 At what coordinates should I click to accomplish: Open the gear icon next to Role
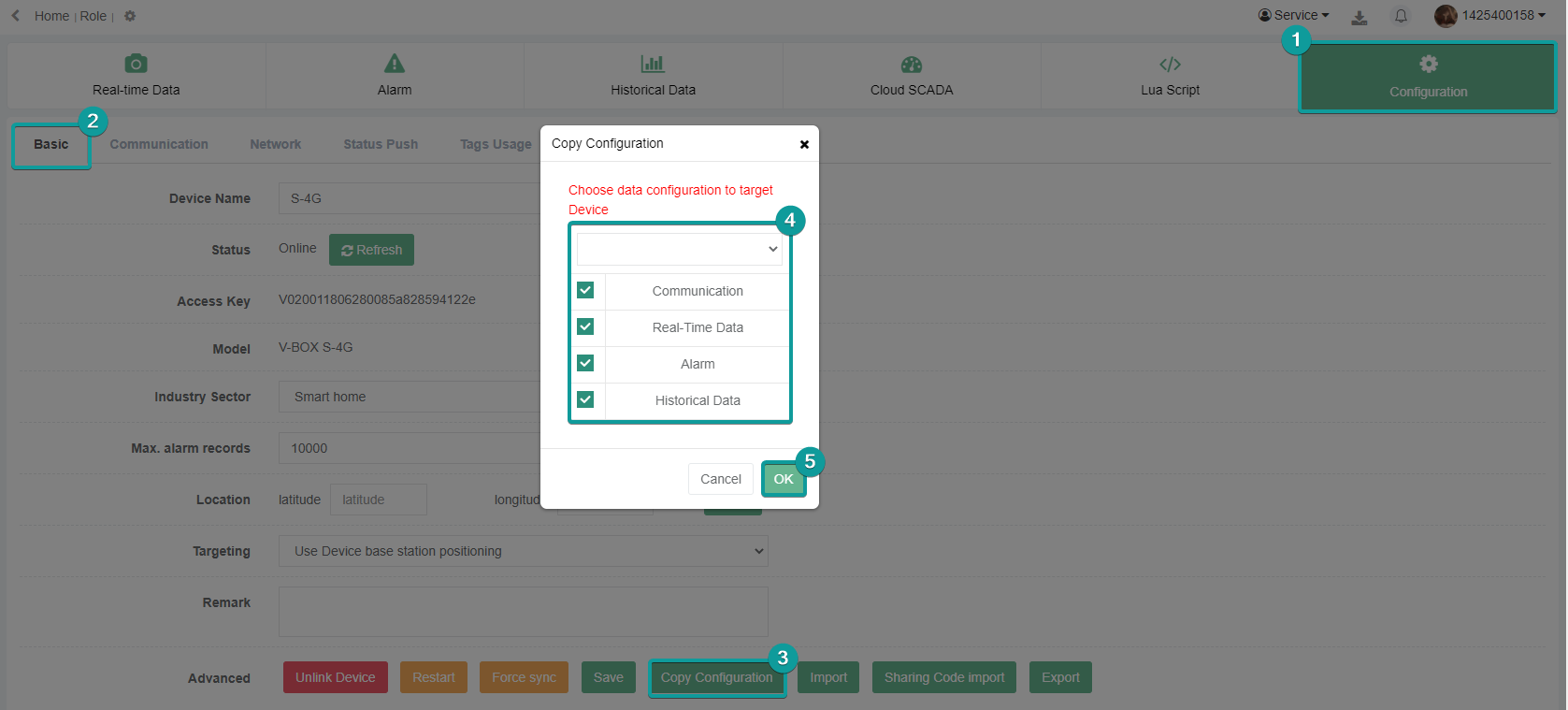(x=130, y=16)
